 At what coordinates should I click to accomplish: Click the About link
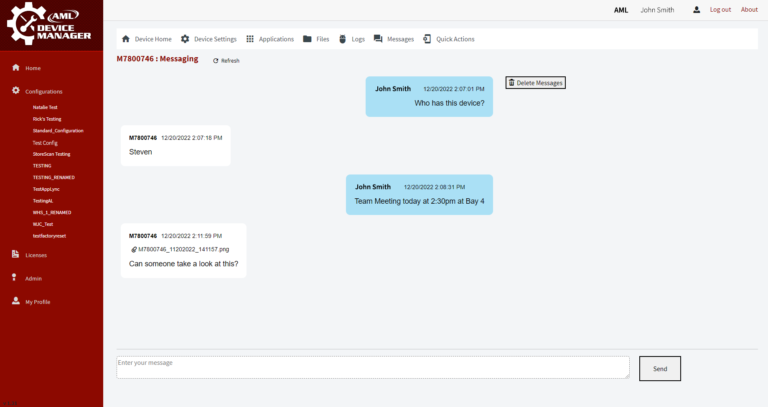click(x=749, y=10)
